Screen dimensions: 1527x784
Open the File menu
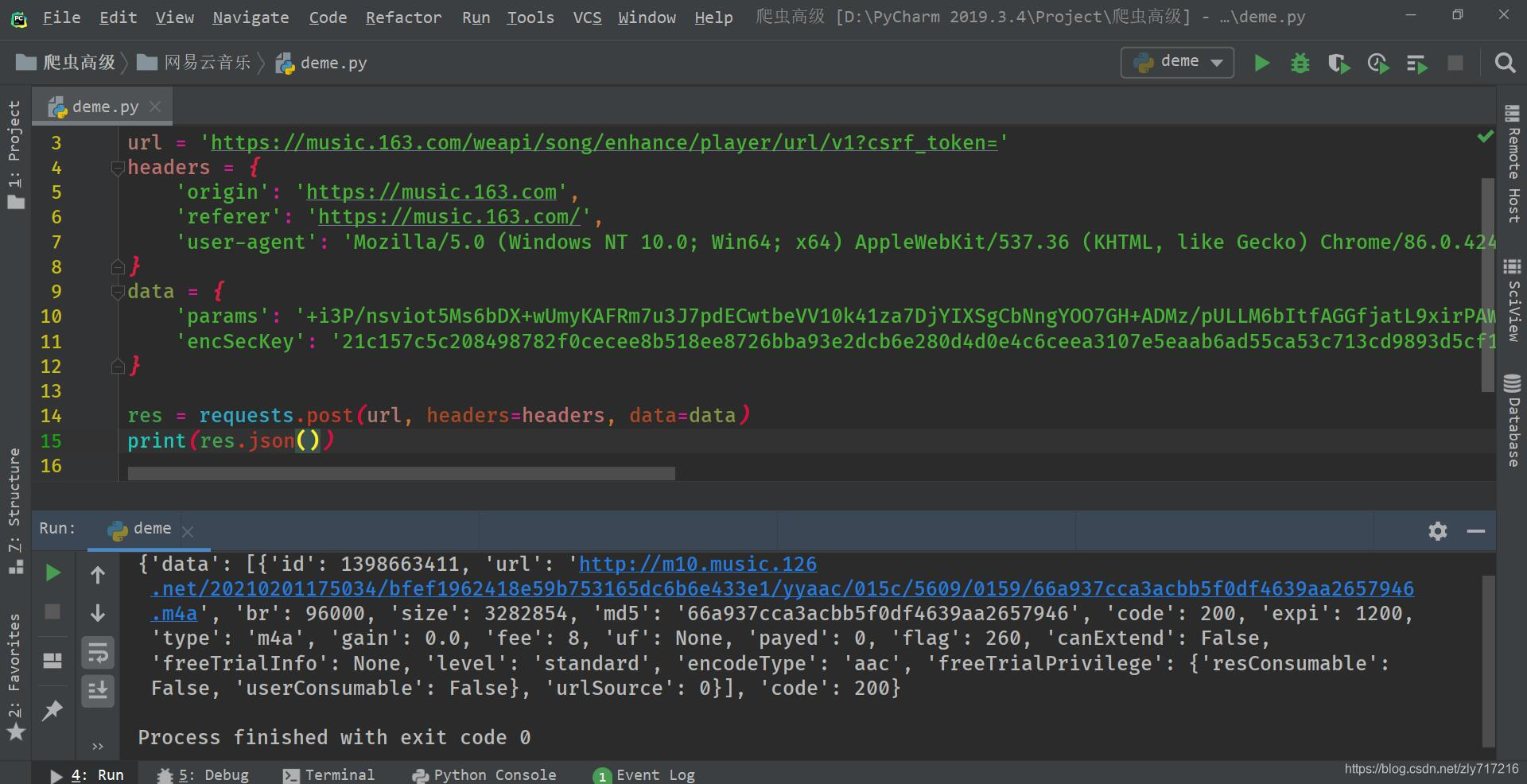[x=61, y=17]
